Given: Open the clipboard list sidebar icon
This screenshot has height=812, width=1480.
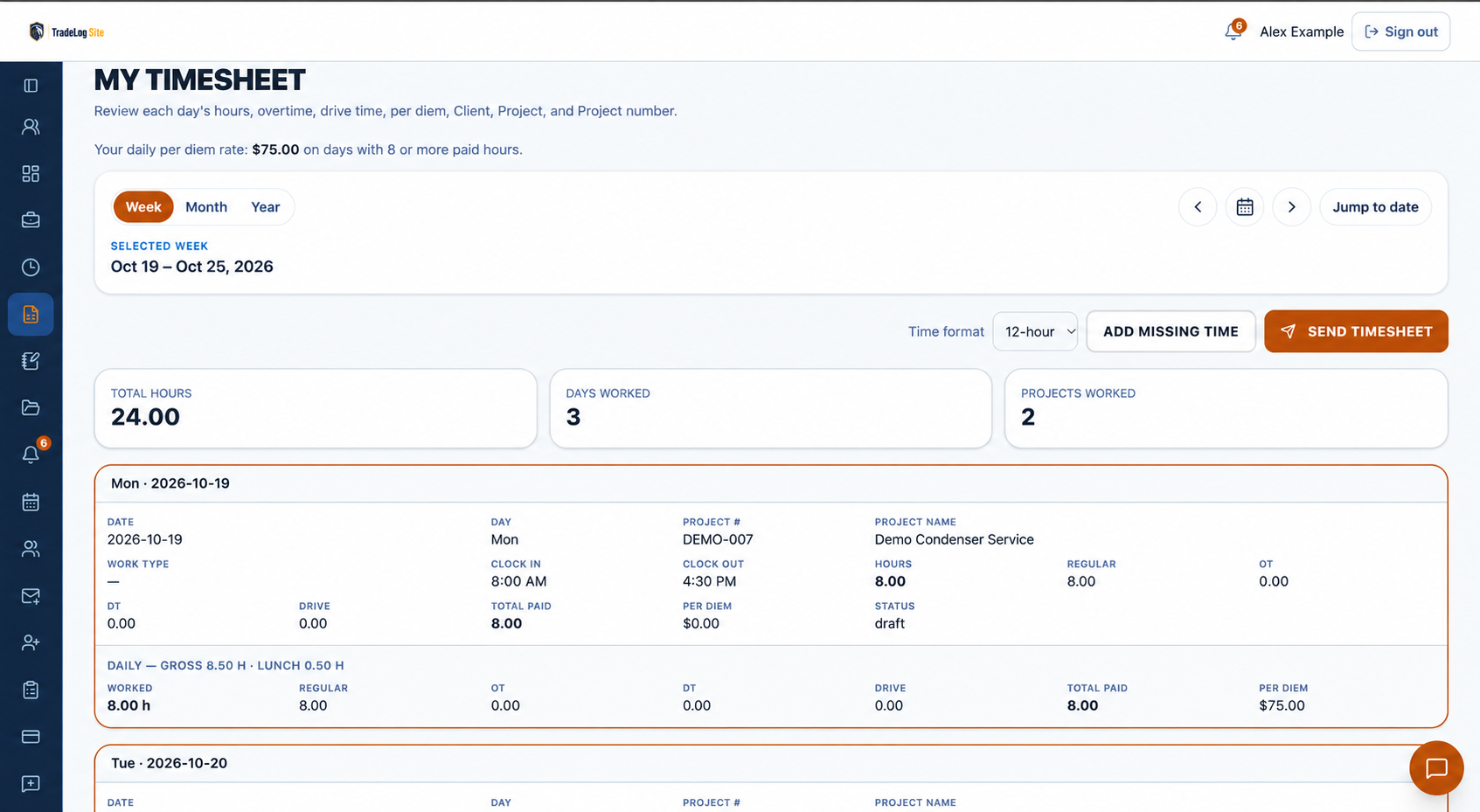Looking at the screenshot, I should (31, 690).
